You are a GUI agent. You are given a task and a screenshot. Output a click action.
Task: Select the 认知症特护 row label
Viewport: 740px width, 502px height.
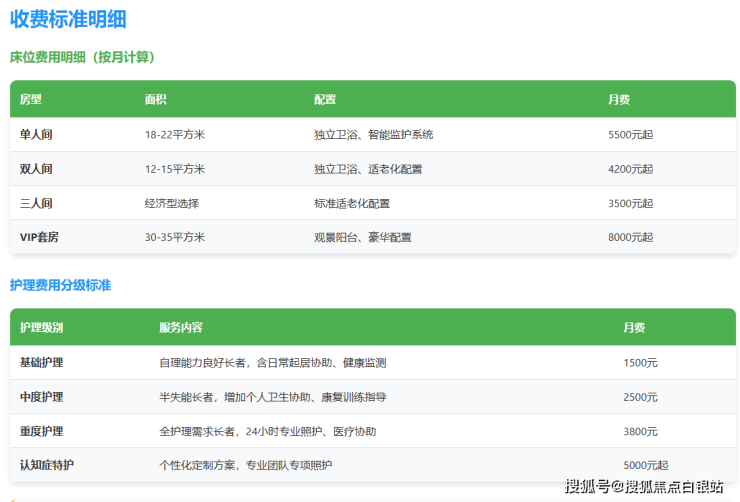coord(46,465)
